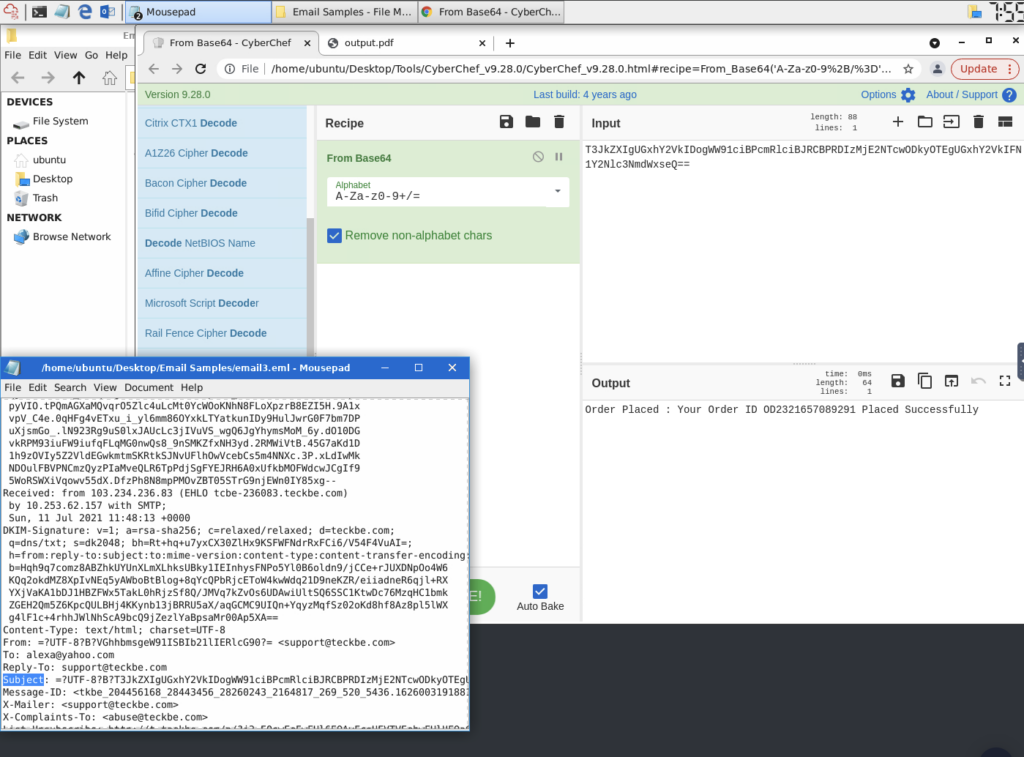
Task: Switch to Email Samples File Manager taskbar
Action: [x=344, y=12]
